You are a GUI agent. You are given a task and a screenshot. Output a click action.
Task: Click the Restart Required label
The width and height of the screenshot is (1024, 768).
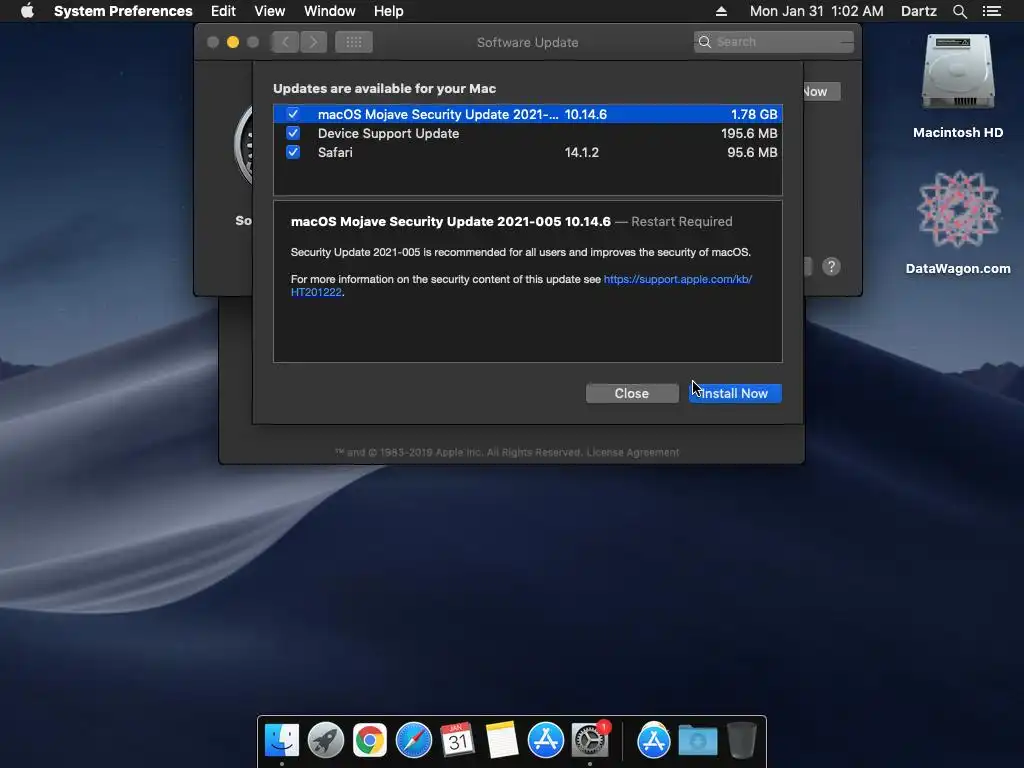click(x=682, y=221)
